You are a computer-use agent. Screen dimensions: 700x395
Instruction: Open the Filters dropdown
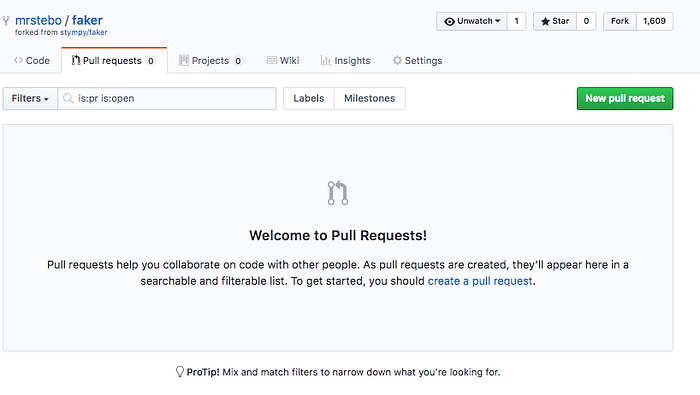[x=30, y=98]
